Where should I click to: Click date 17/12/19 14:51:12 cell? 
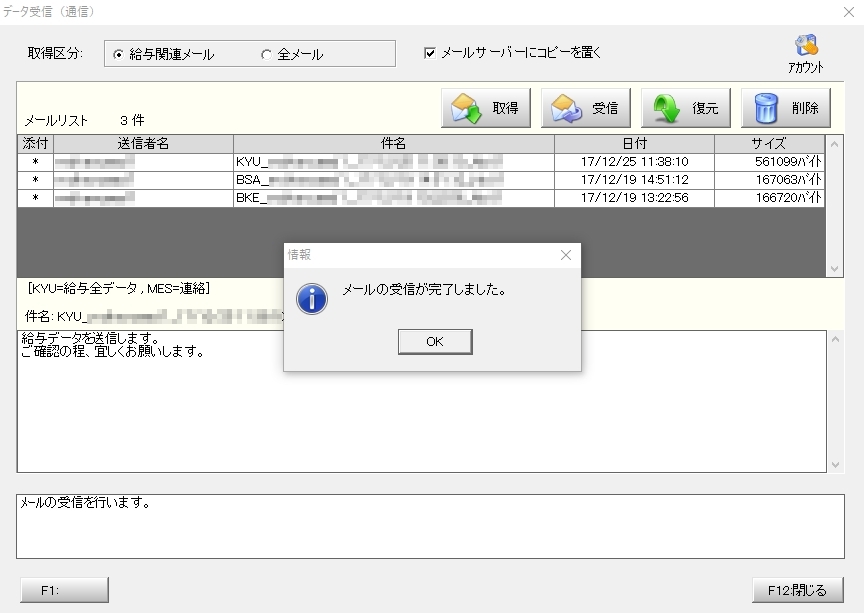coord(634,180)
